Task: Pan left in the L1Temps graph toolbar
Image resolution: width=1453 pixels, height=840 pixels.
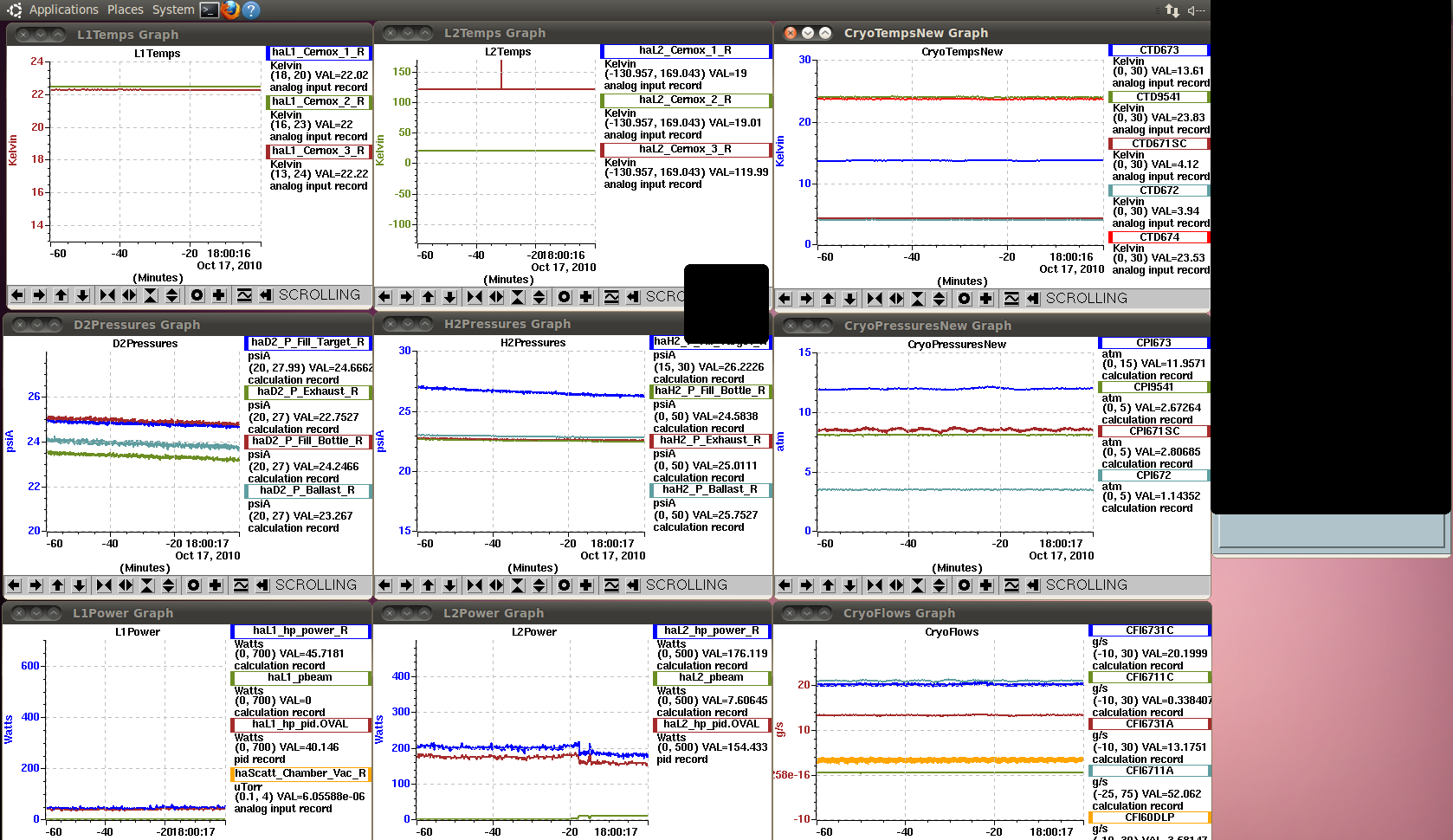Action: (17, 295)
